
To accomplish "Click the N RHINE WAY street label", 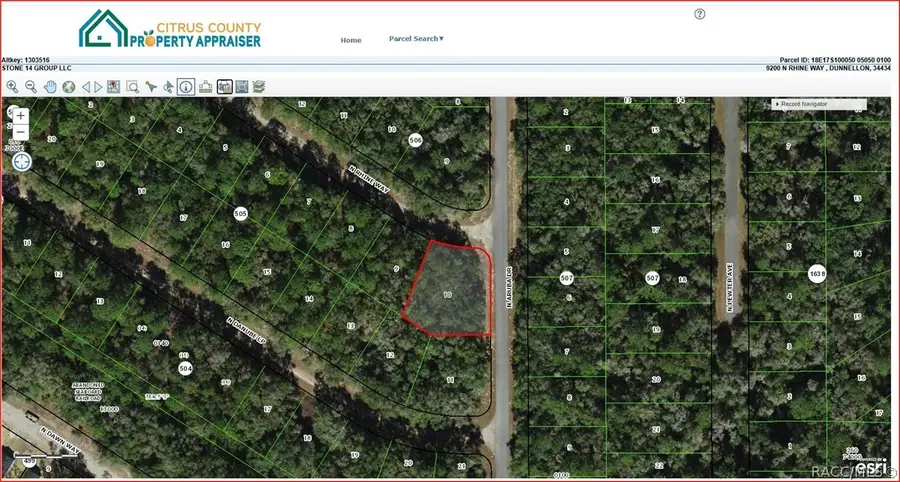I will [x=369, y=181].
